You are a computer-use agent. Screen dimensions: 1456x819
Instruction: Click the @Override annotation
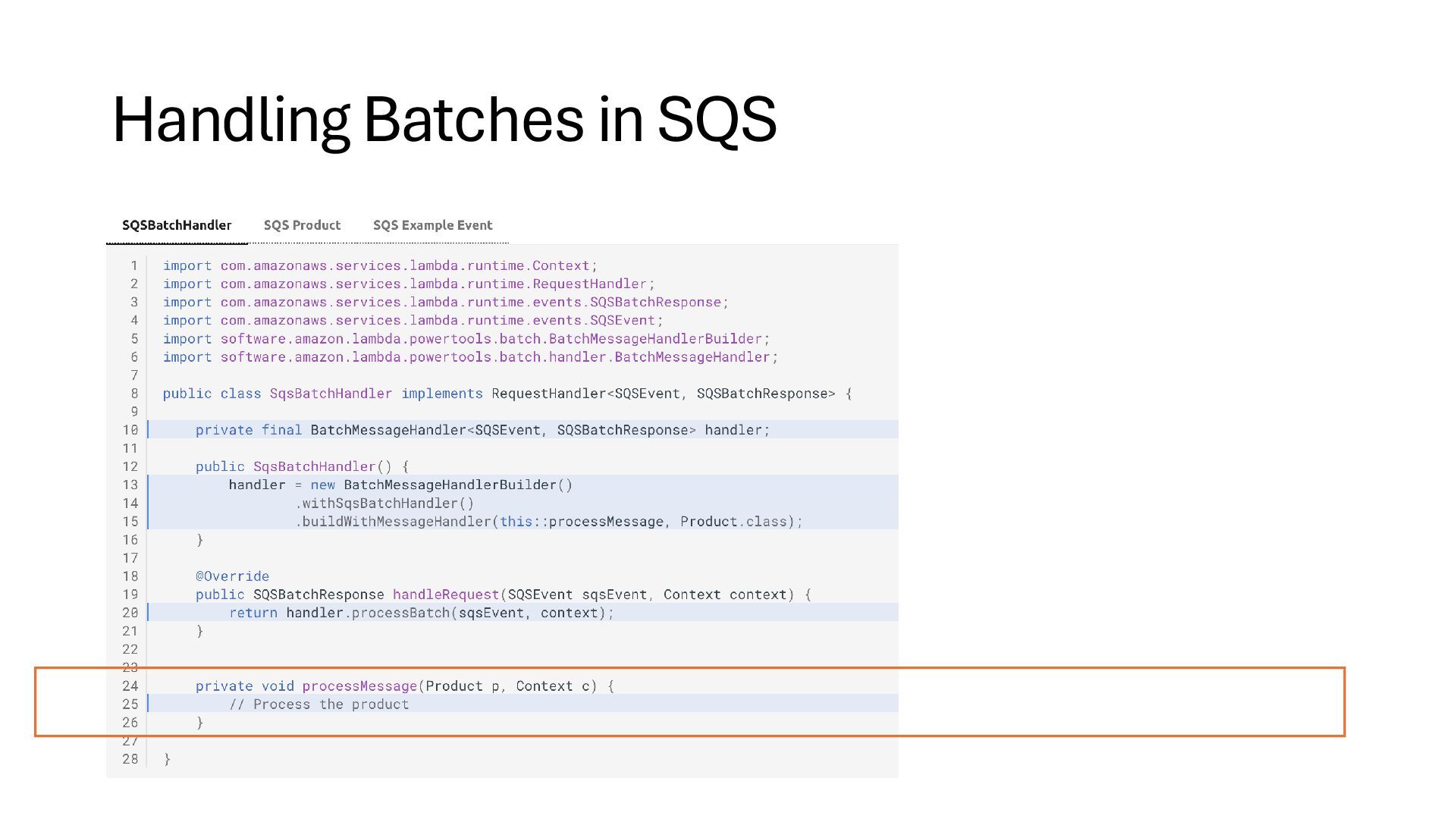pos(232,576)
